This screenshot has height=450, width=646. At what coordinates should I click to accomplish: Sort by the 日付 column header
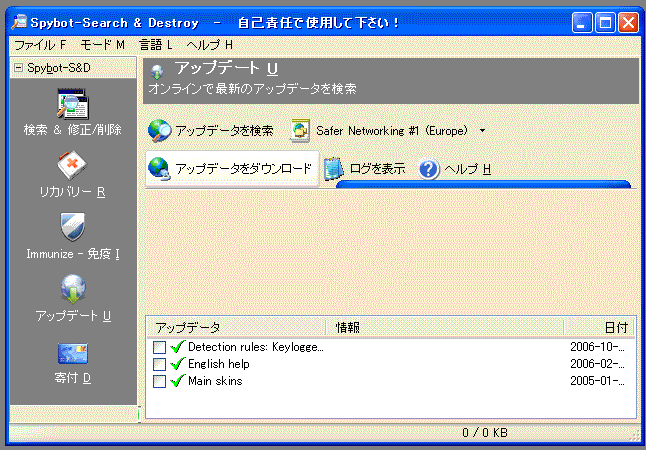click(x=599, y=328)
